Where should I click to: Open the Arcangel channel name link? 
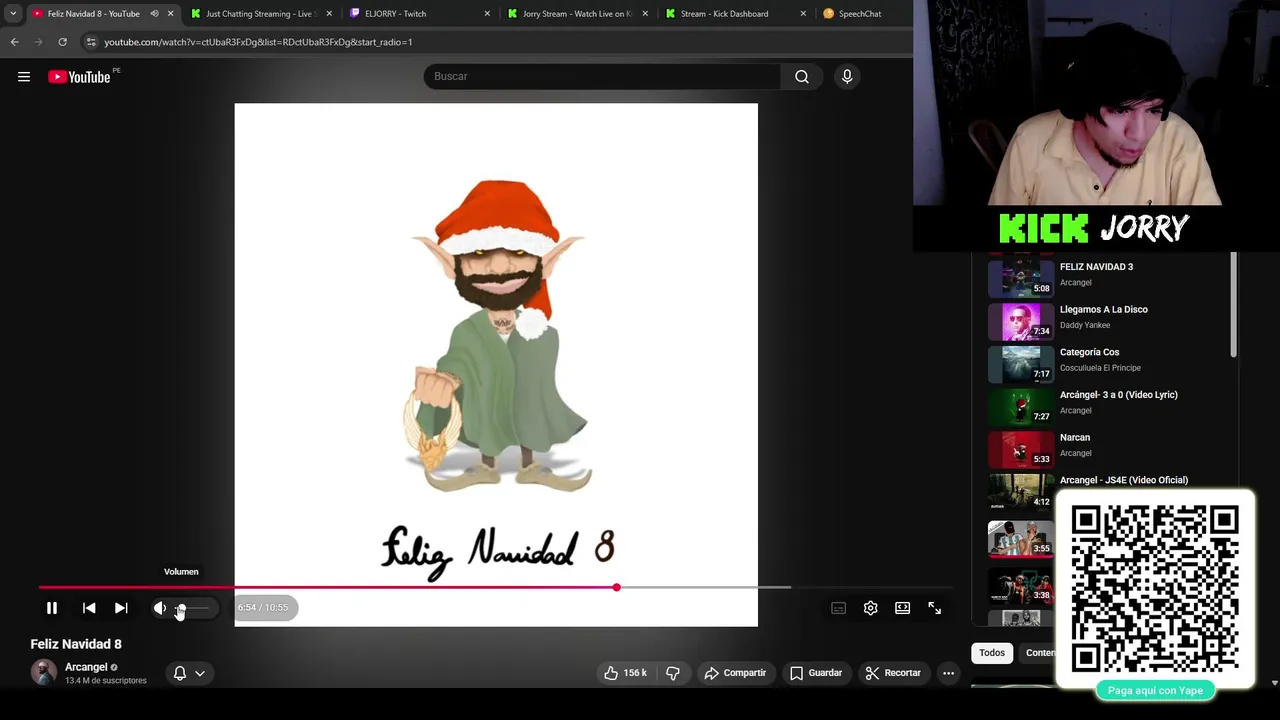(86, 667)
